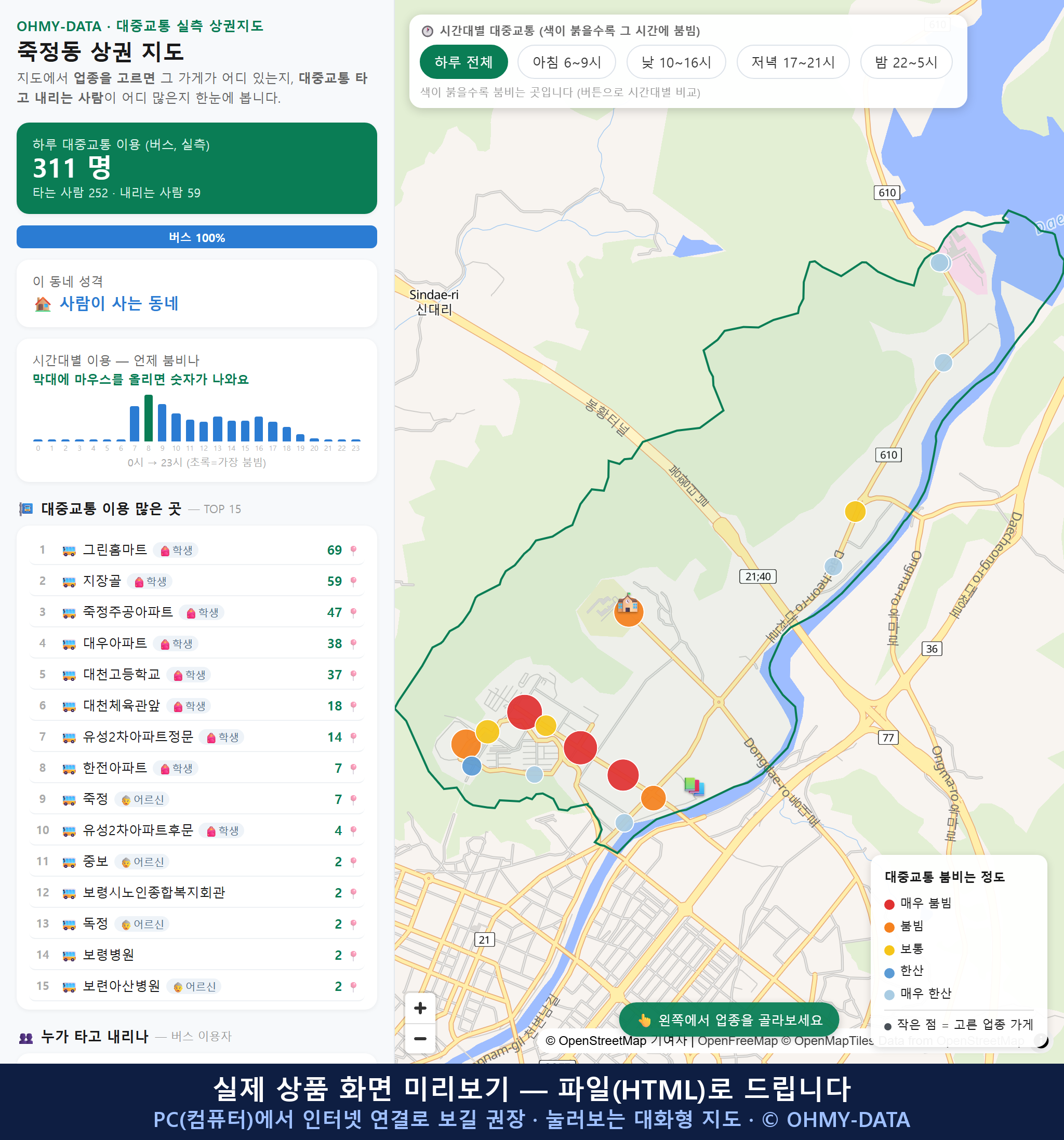The width and height of the screenshot is (1064, 1140).
Task: Click the chart bar at hour 7
Action: [135, 423]
